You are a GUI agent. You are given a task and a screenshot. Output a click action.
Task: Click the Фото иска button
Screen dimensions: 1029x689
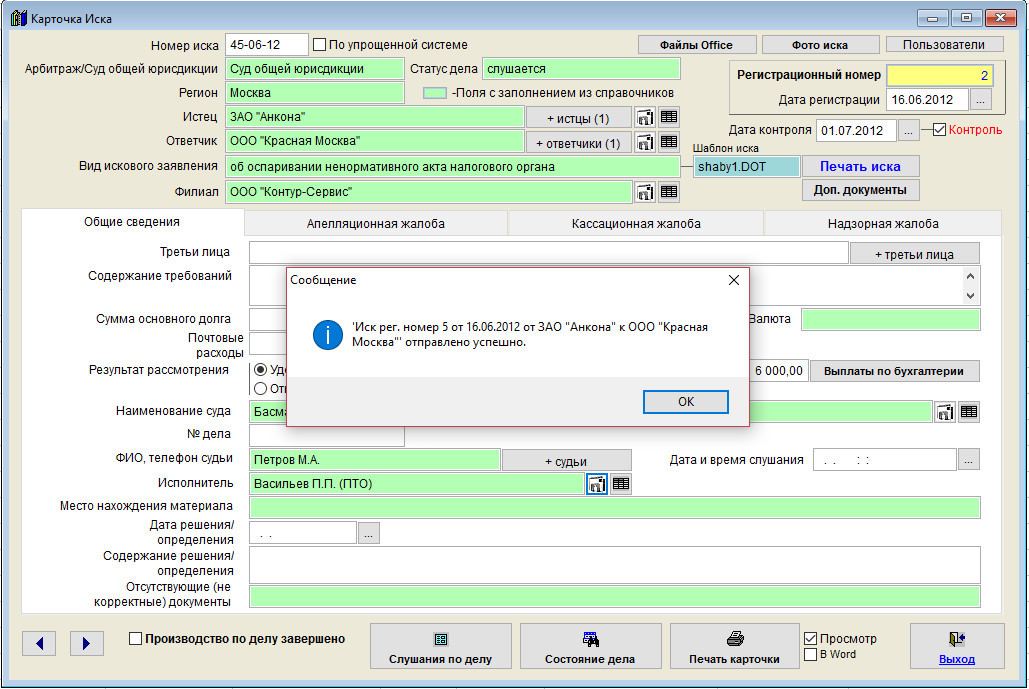click(820, 45)
